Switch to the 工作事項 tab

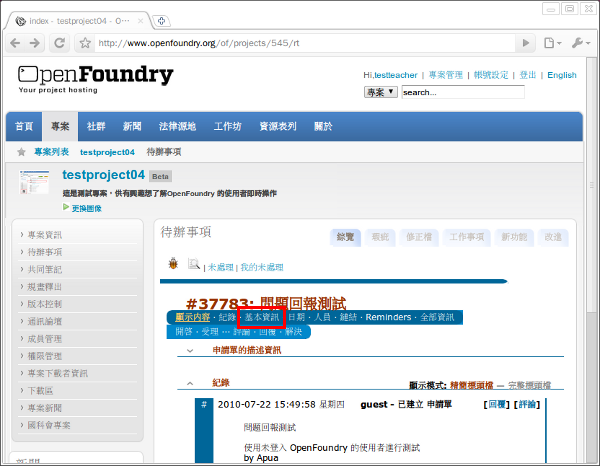466,237
